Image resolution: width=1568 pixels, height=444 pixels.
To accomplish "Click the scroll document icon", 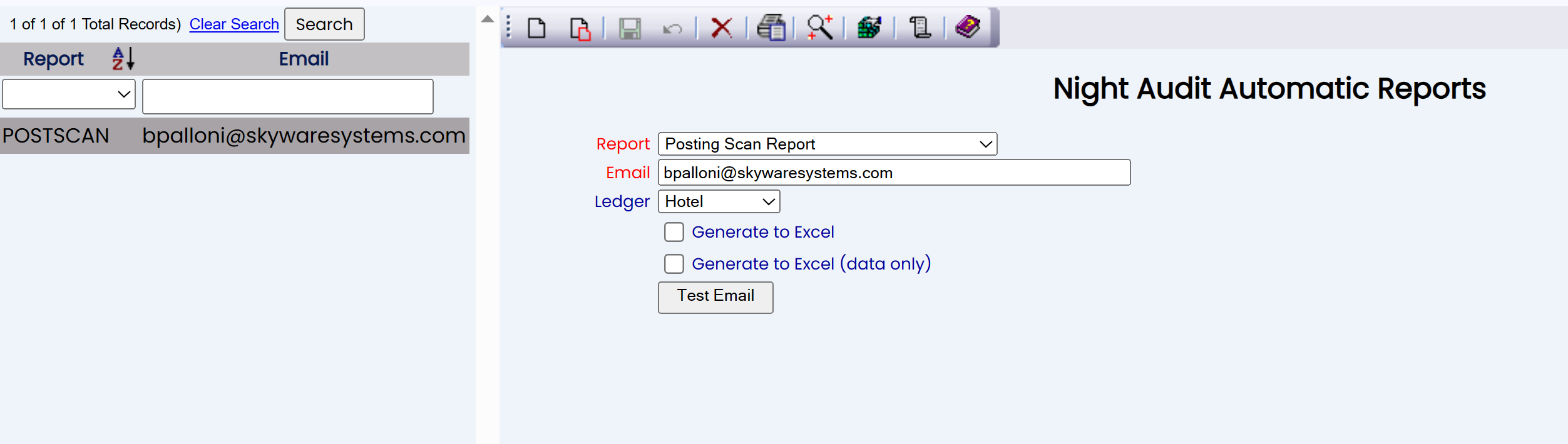I will pos(920,28).
